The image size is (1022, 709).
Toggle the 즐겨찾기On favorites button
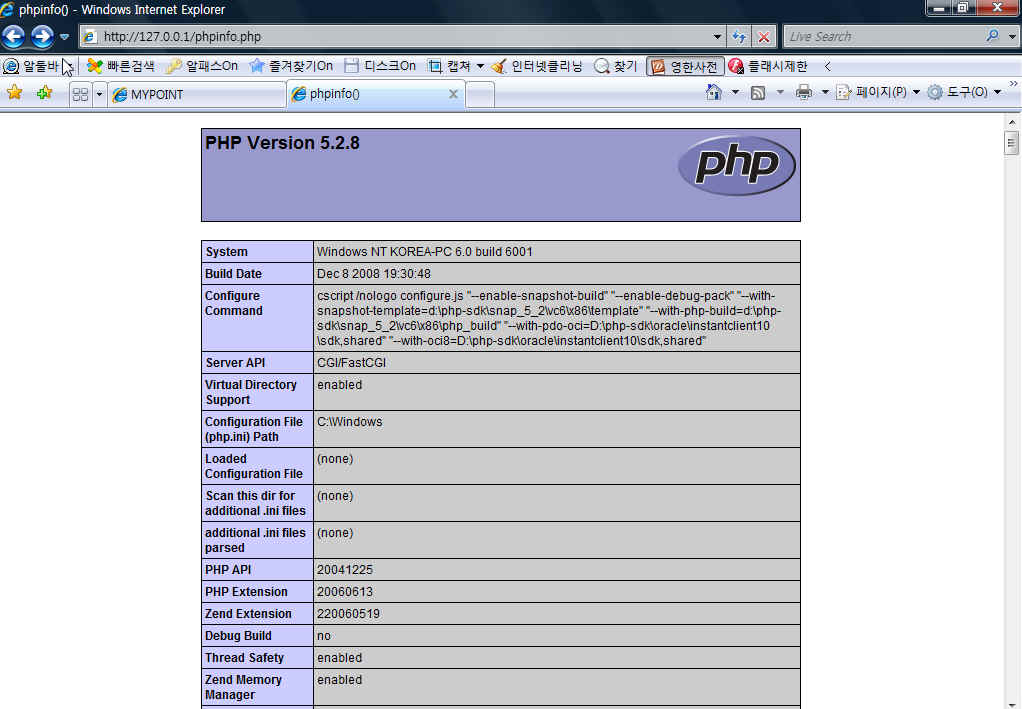coord(291,66)
